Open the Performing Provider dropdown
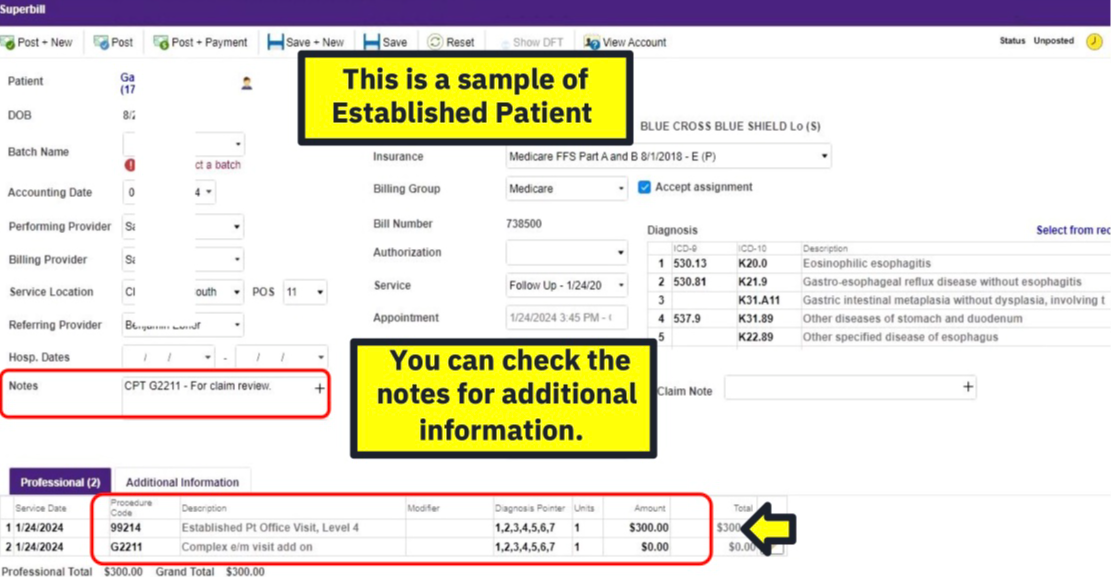 point(237,227)
